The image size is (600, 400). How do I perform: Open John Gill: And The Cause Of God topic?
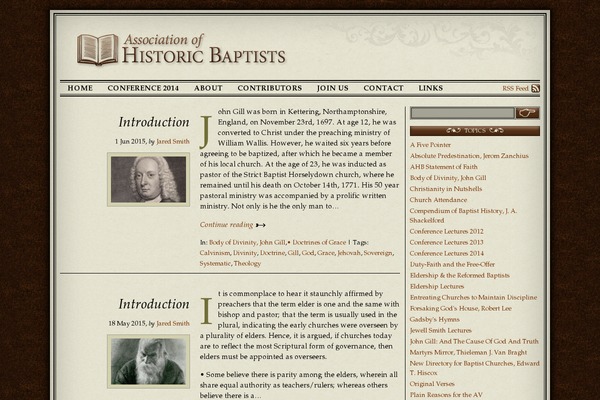[x=474, y=341]
